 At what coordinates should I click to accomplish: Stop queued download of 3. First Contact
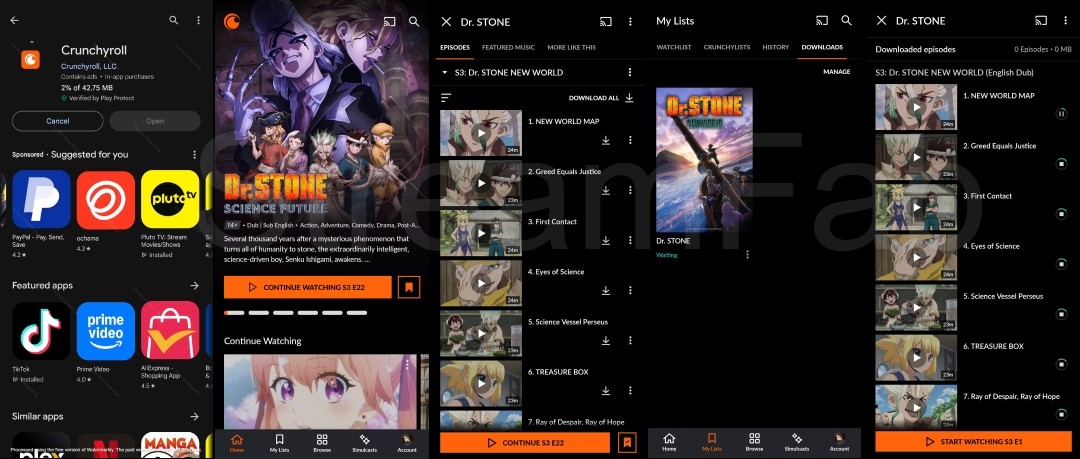pyautogui.click(x=1061, y=214)
